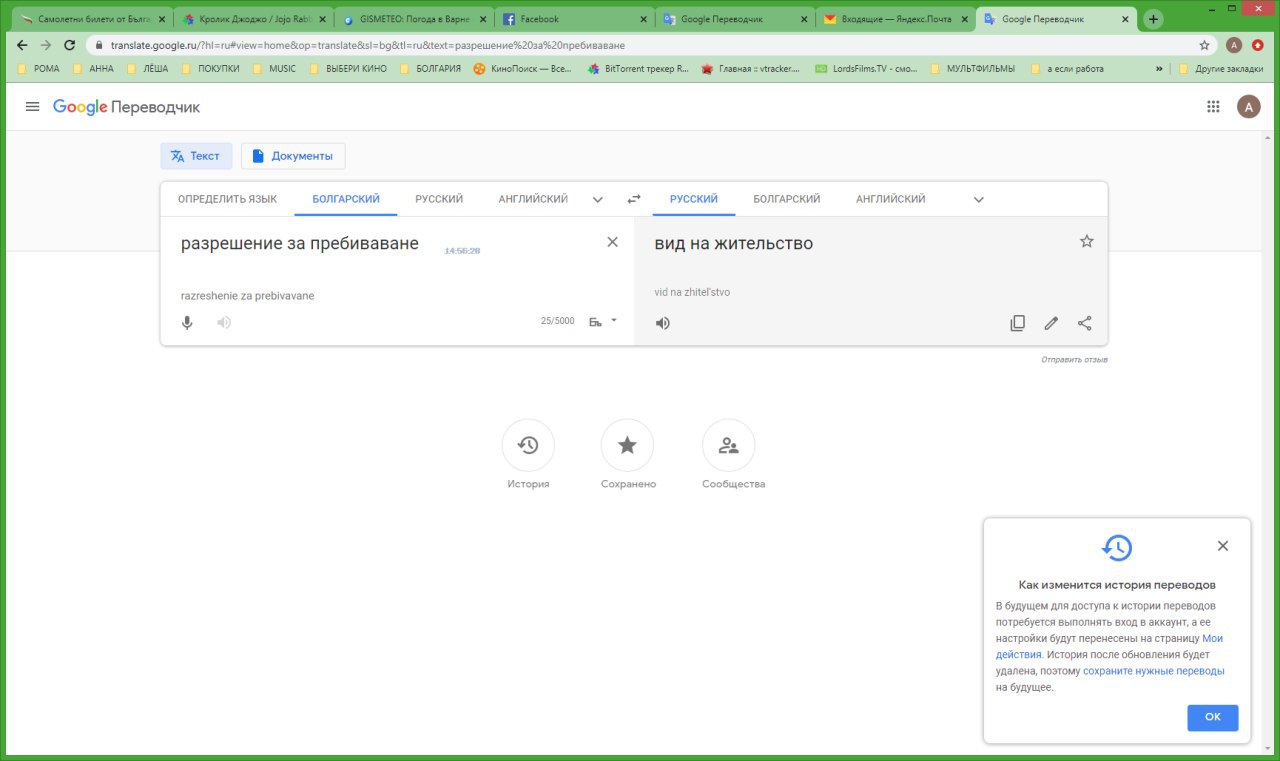Open БОЛГАРИЯ bookmarks folder
This screenshot has height=761, width=1280.
point(430,69)
